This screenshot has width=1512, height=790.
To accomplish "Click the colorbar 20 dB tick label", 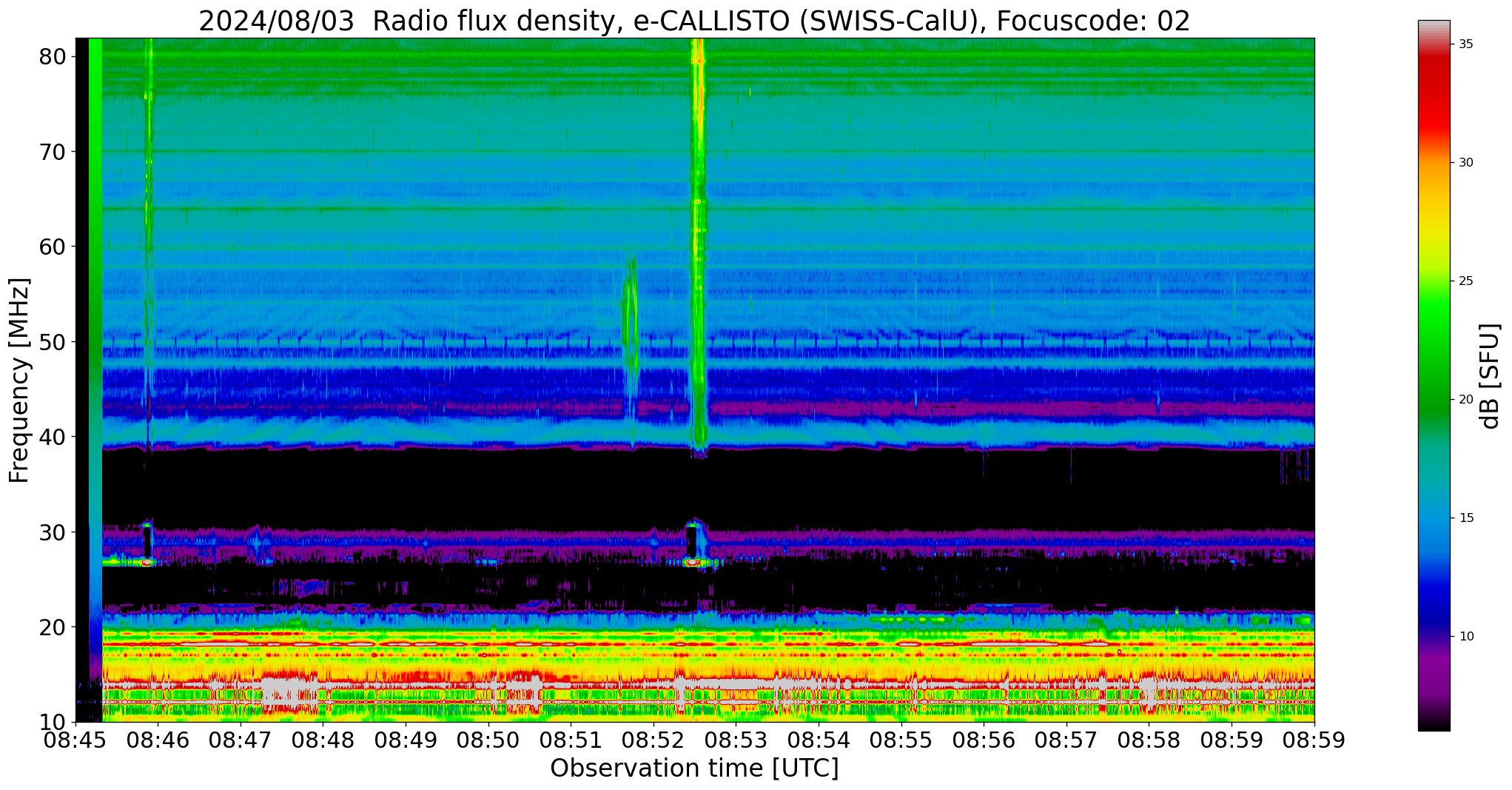I will [x=1465, y=400].
